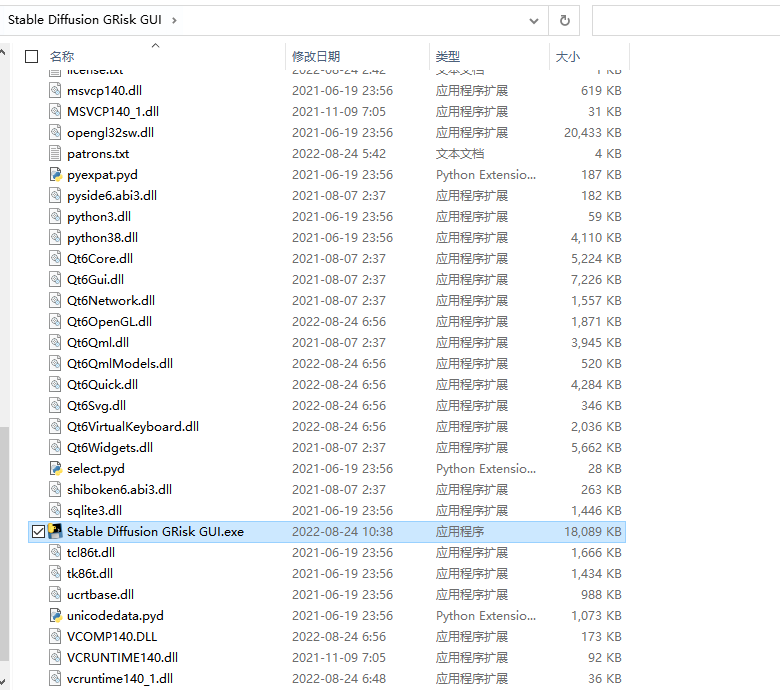Select the pyside6.abi3.dll file icon

coord(55,195)
